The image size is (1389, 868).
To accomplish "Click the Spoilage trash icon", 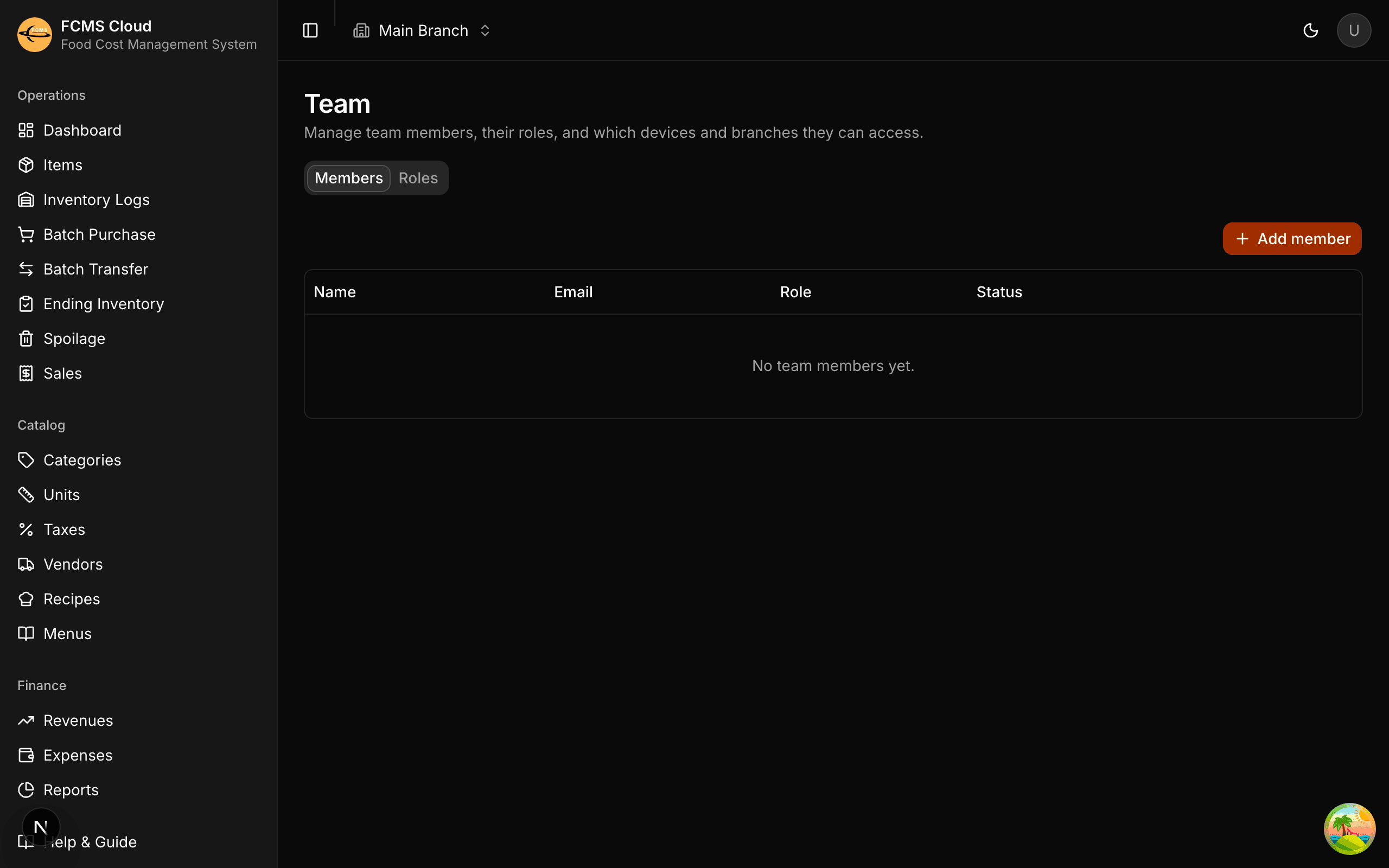I will point(26,339).
